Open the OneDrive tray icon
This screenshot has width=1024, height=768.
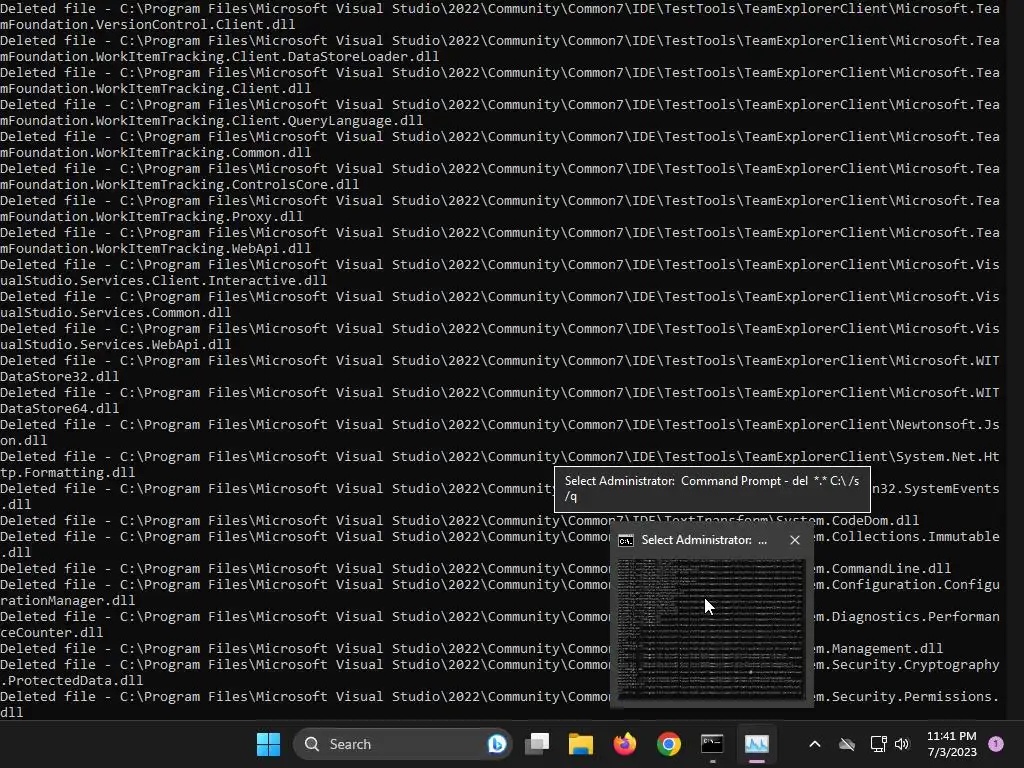point(847,744)
